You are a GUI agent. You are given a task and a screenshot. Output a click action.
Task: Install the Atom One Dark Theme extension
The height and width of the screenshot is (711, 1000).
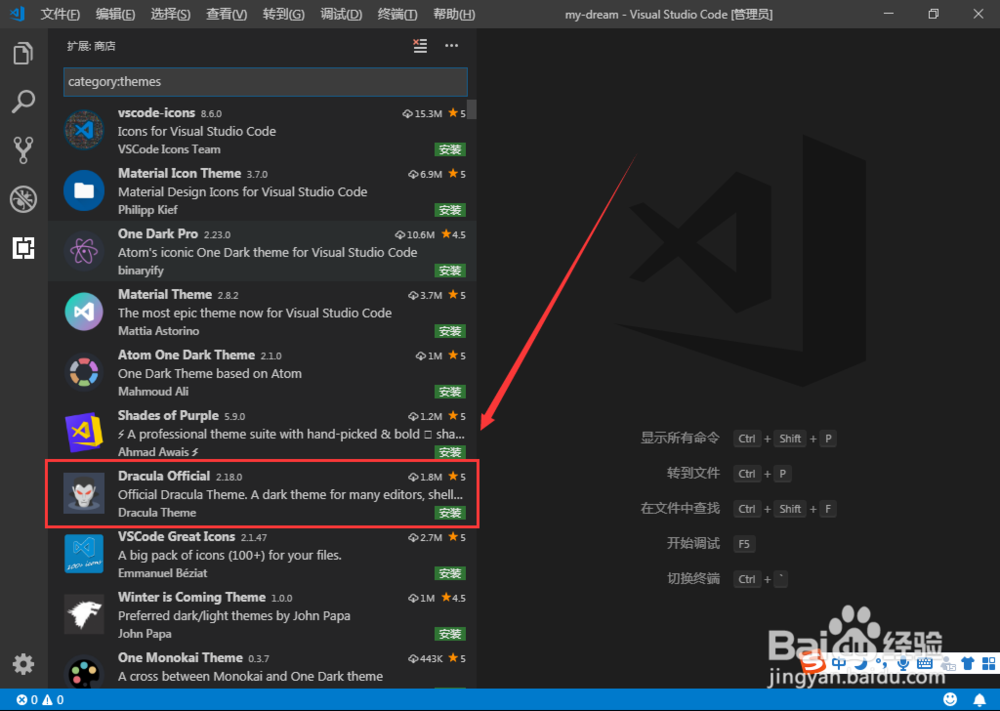pyautogui.click(x=450, y=392)
